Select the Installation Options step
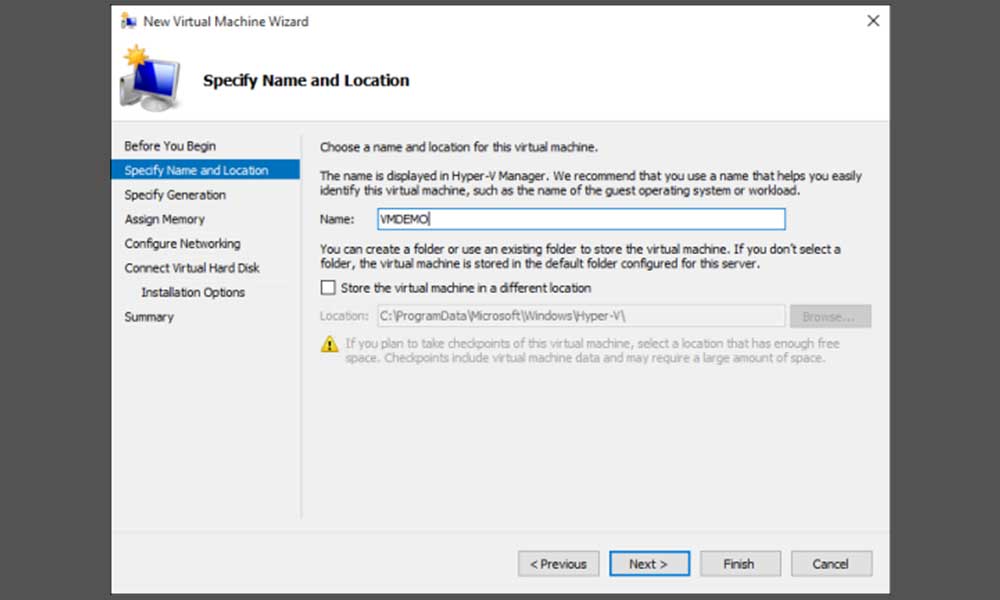1000x600 pixels. point(196,292)
